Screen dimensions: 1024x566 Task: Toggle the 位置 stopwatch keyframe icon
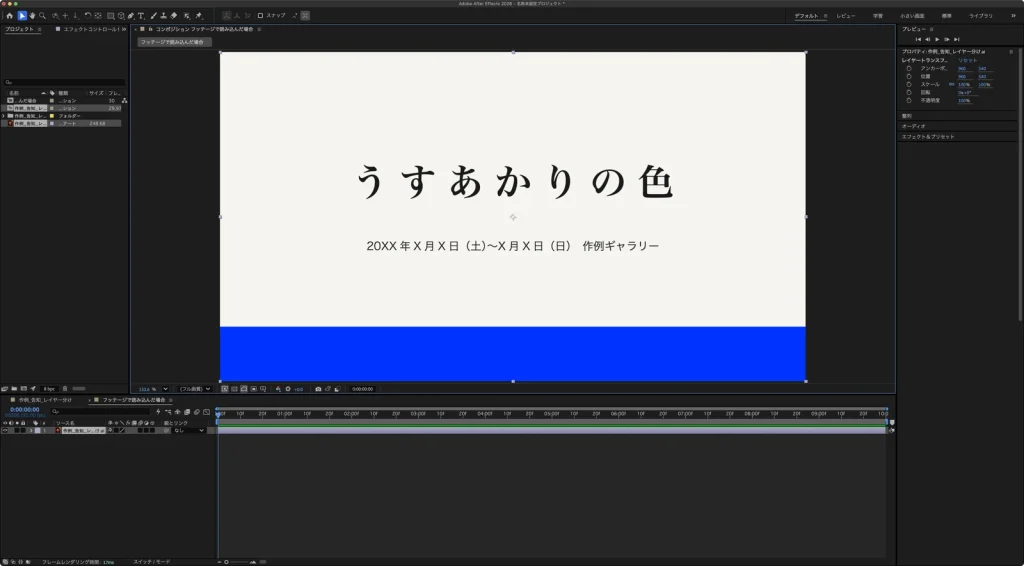(x=908, y=76)
